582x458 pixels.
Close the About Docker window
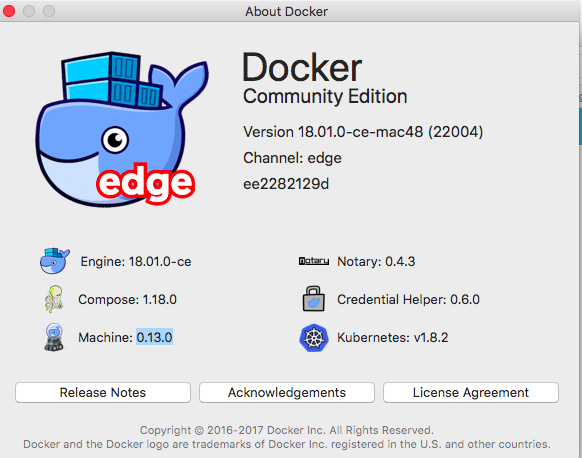(9, 11)
